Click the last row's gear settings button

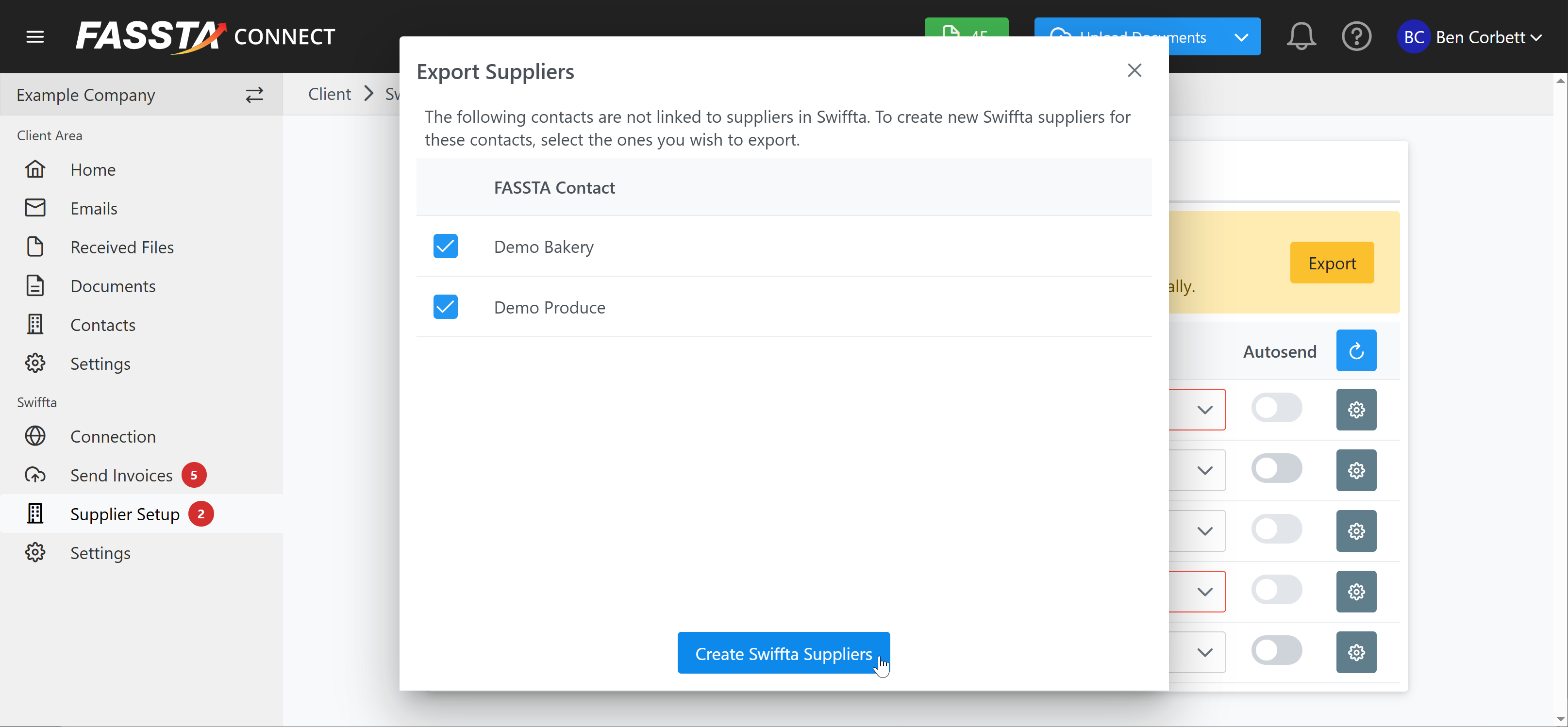1355,652
